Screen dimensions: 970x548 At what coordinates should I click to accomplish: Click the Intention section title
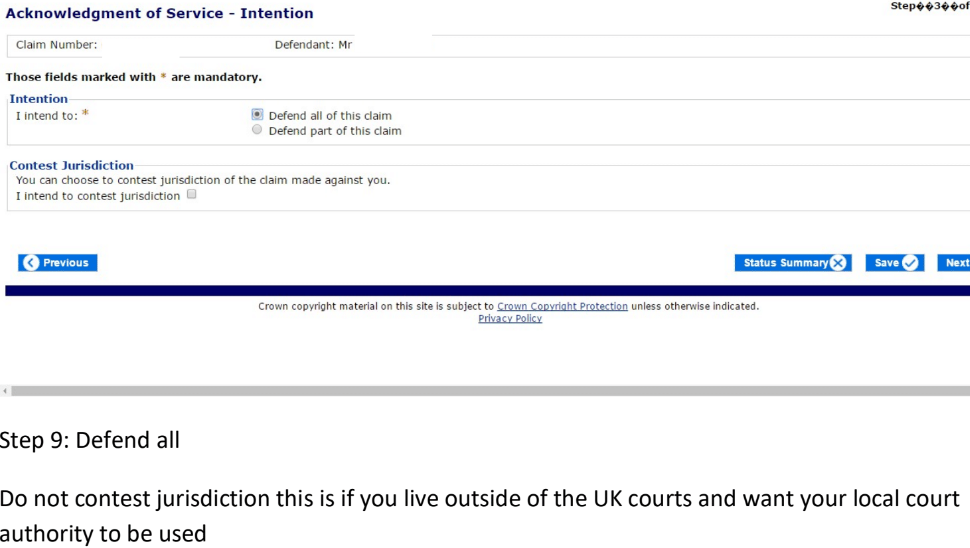click(39, 99)
